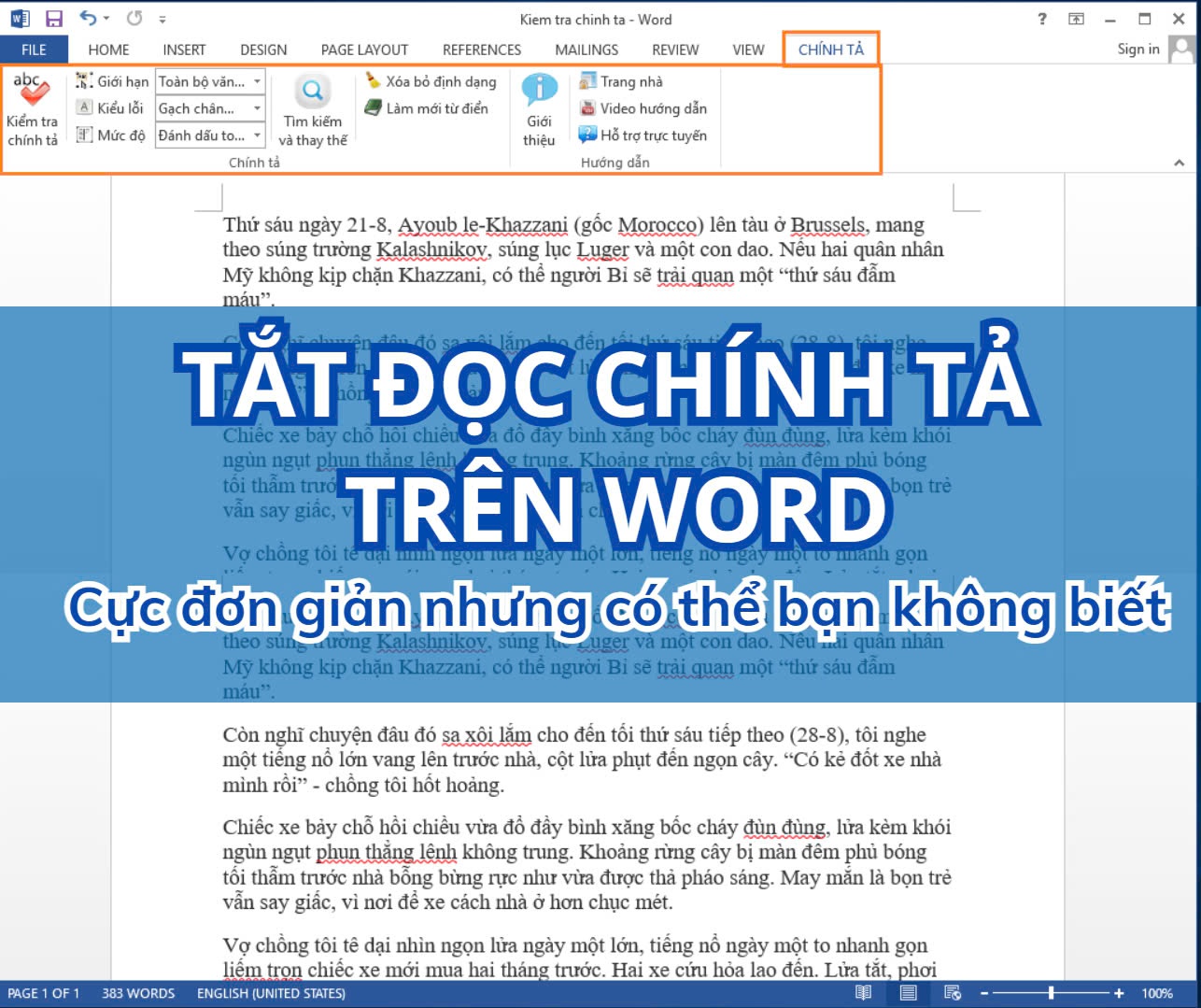This screenshot has width=1201, height=1008.
Task: Click the Trang nhà label
Action: (631, 81)
